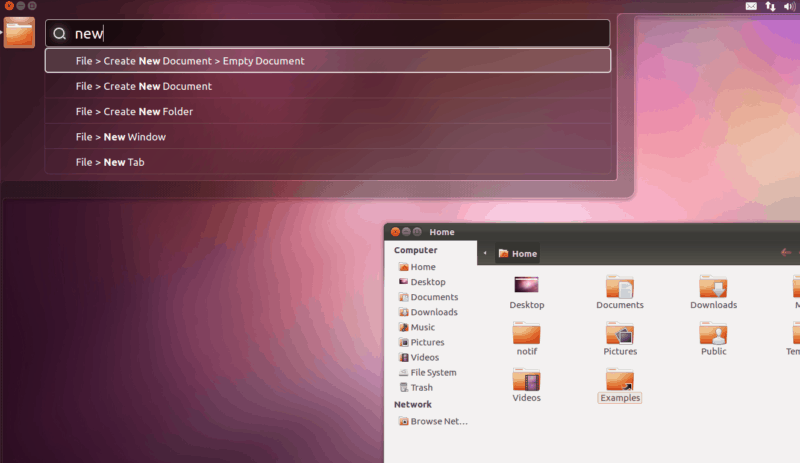Open the Public folder icon
This screenshot has width=800, height=463.
(x=713, y=334)
